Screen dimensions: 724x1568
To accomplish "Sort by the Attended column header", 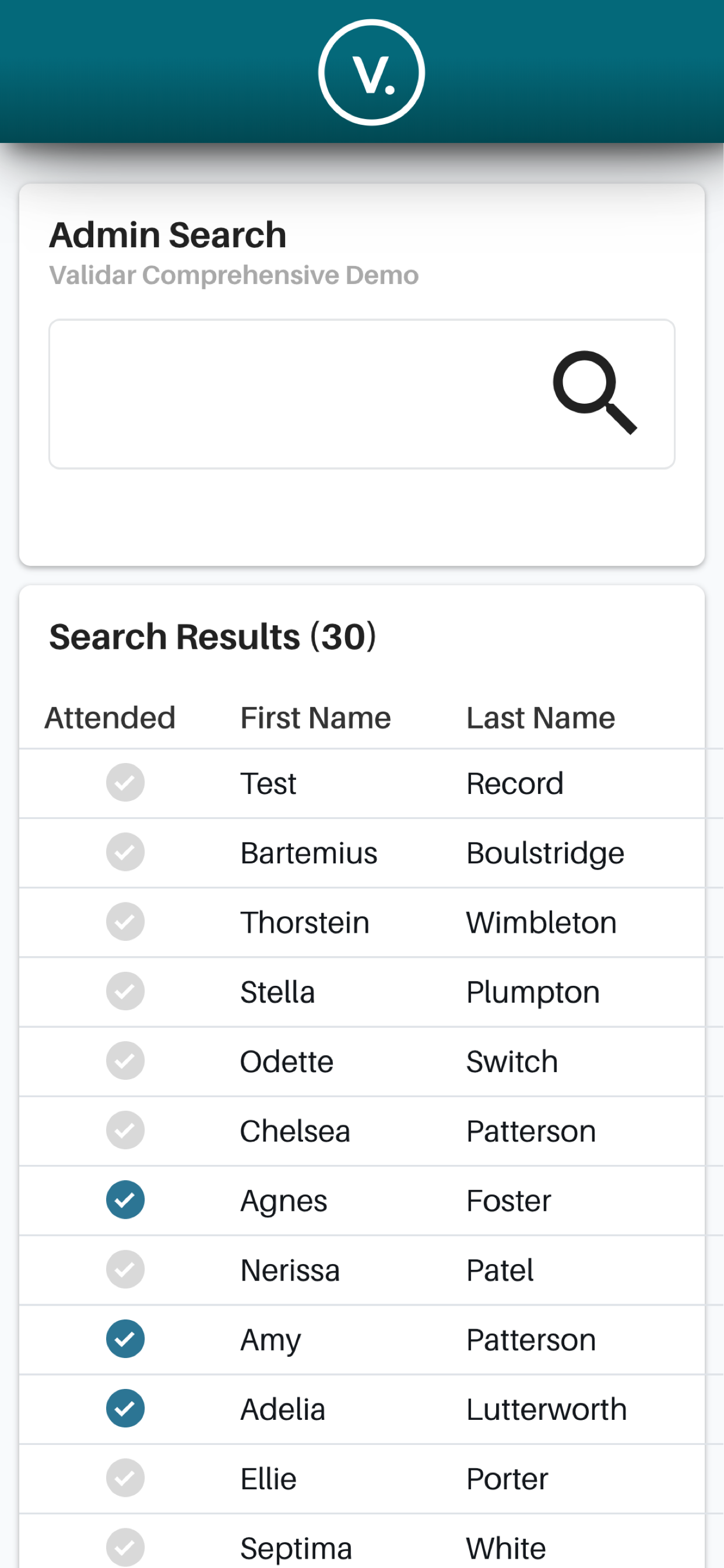I will coord(110,717).
